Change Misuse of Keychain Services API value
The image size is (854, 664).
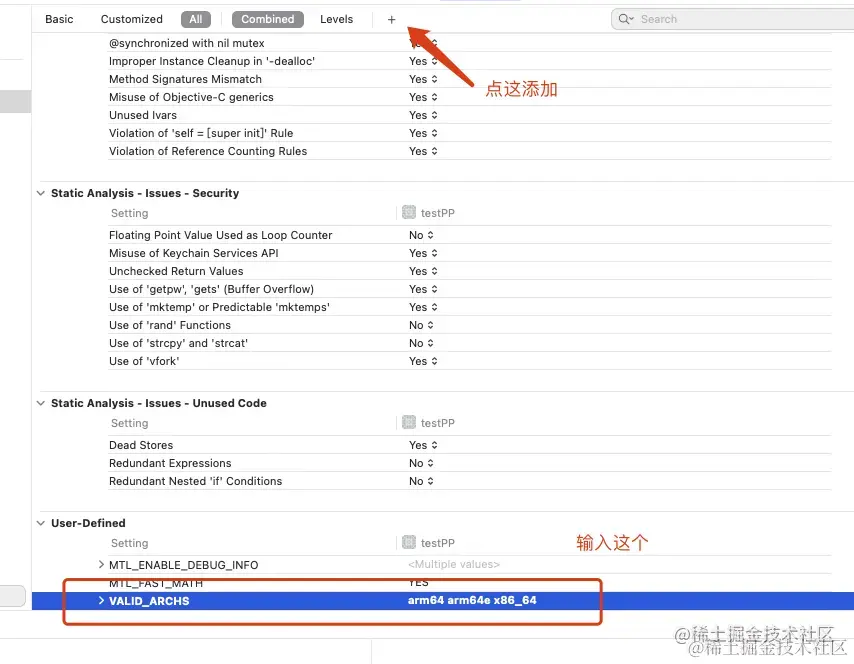tap(423, 253)
